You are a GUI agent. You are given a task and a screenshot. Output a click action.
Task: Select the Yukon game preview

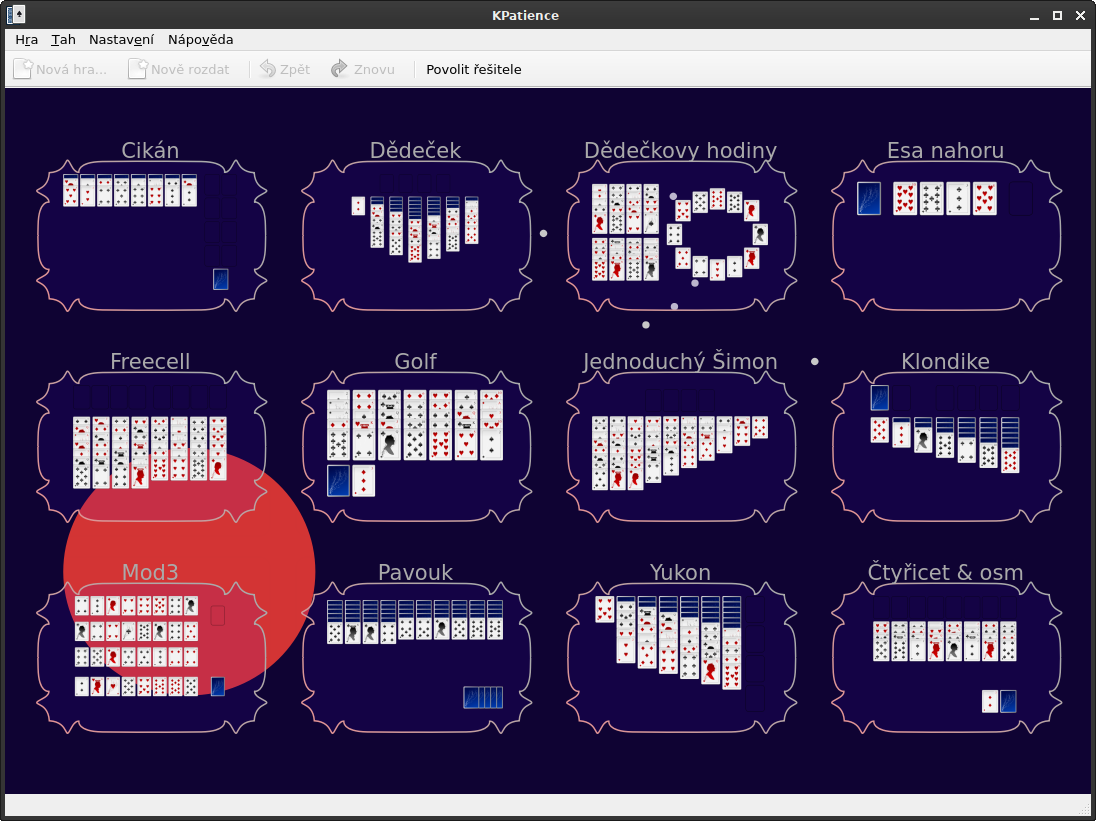pos(681,658)
